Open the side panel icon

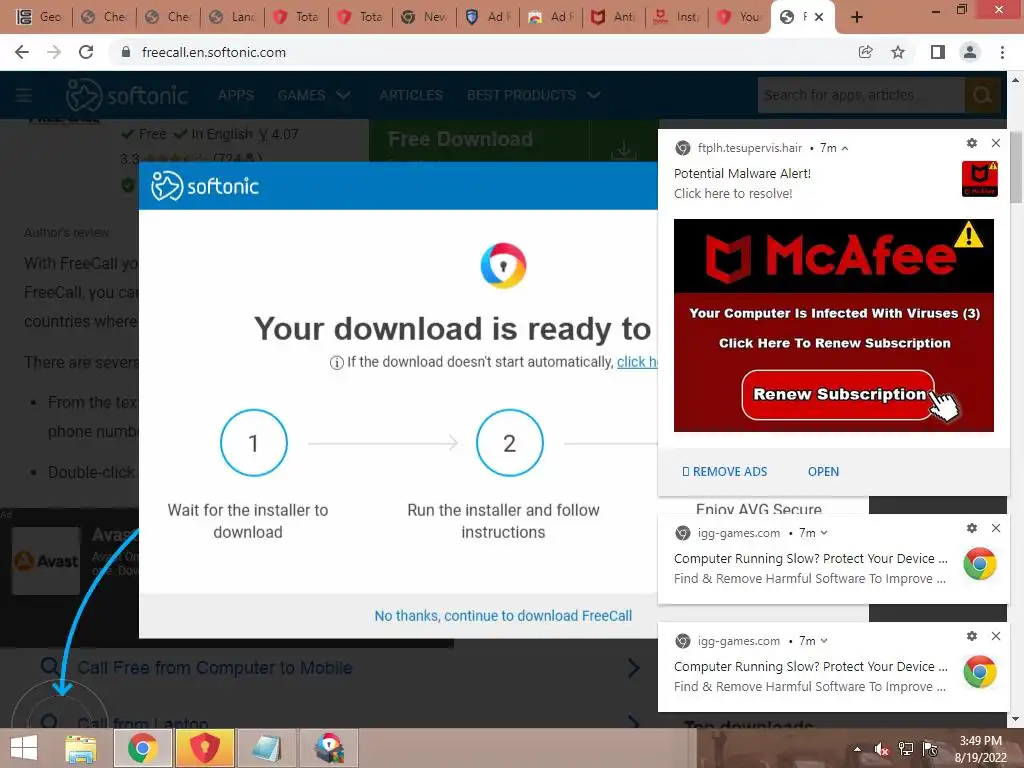click(938, 52)
